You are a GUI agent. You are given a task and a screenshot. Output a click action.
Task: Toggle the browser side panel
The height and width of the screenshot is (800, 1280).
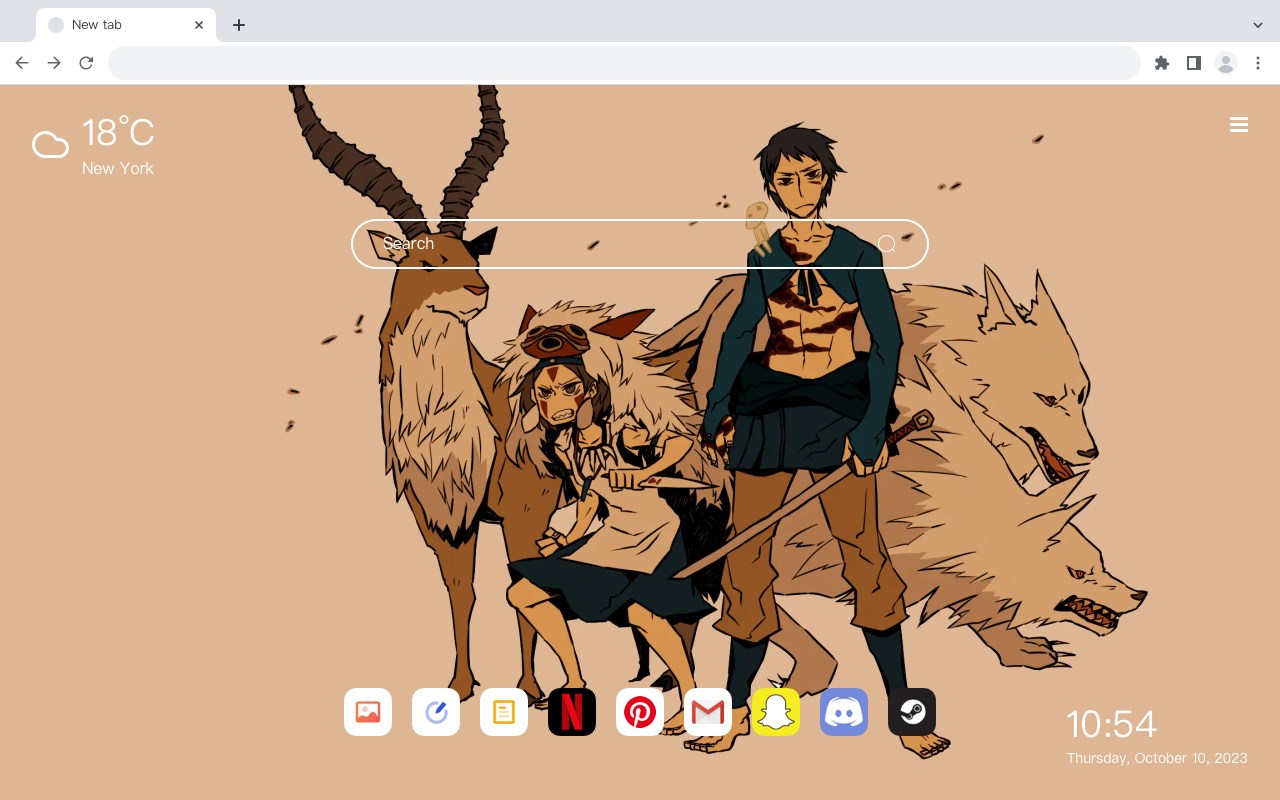coord(1193,63)
